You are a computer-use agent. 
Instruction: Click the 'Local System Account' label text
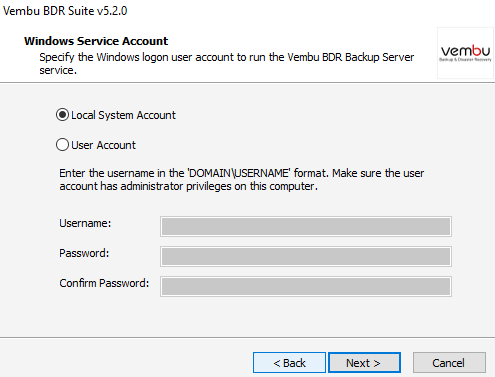click(123, 115)
